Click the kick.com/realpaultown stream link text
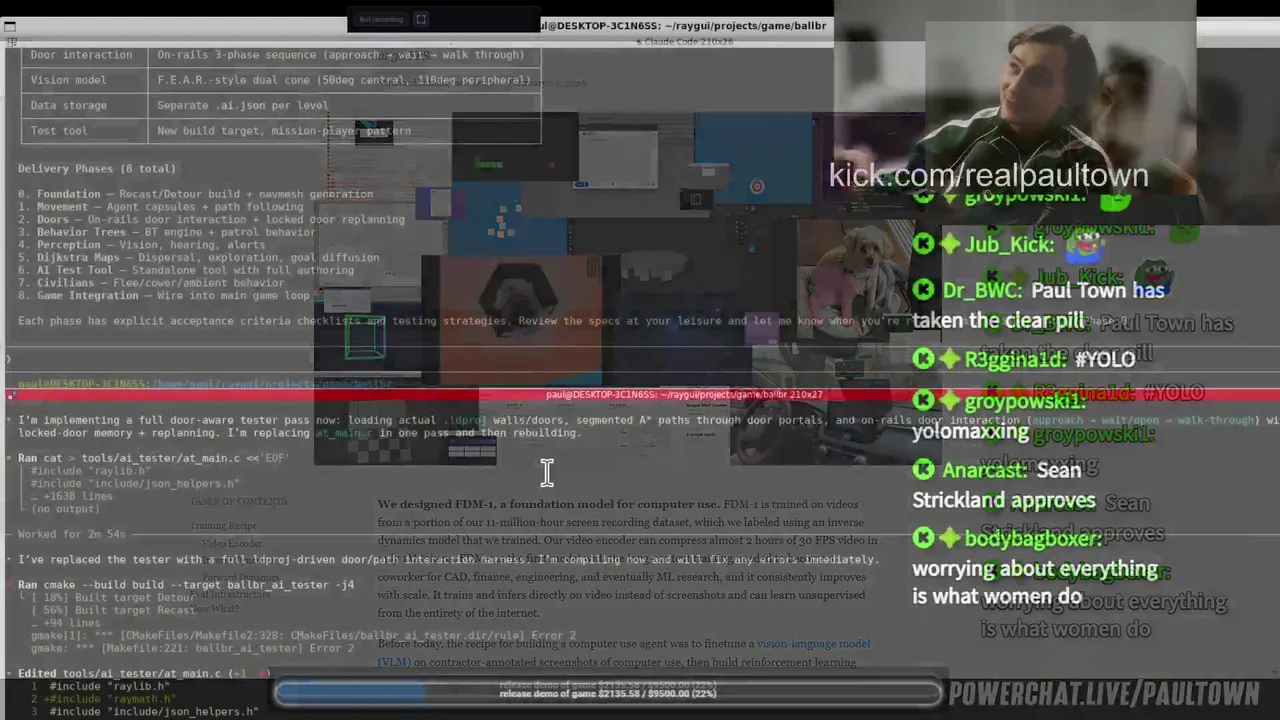The height and width of the screenshot is (720, 1280). 988,175
